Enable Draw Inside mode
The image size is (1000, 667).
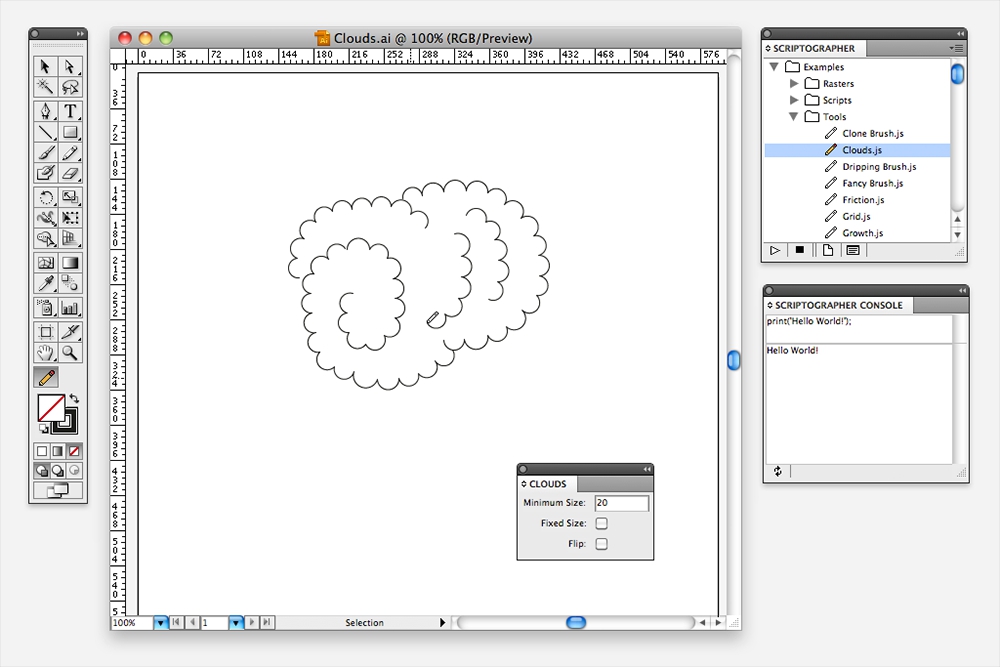click(x=74, y=471)
